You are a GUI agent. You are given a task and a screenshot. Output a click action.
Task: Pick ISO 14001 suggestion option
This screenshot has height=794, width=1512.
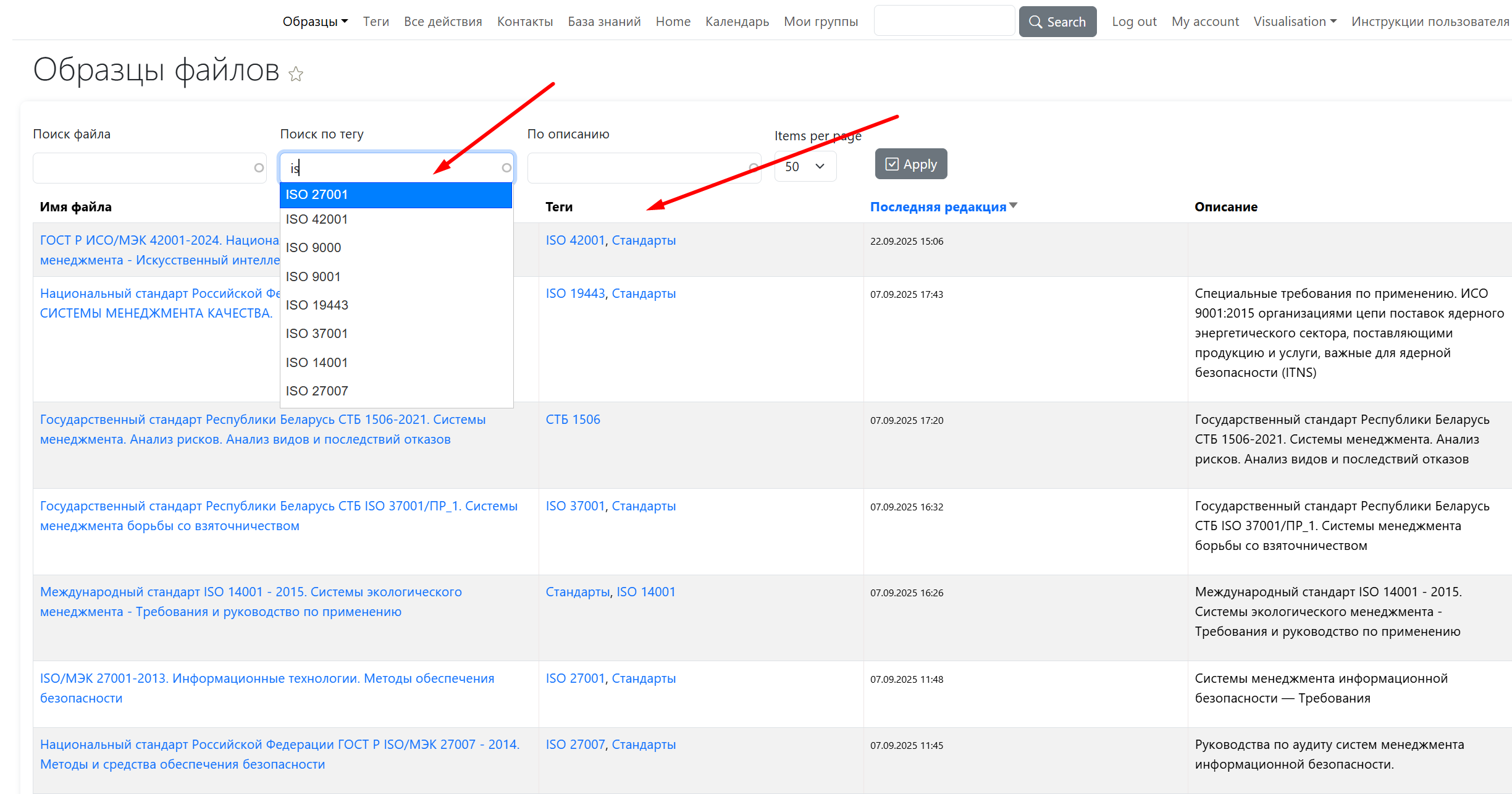click(395, 363)
